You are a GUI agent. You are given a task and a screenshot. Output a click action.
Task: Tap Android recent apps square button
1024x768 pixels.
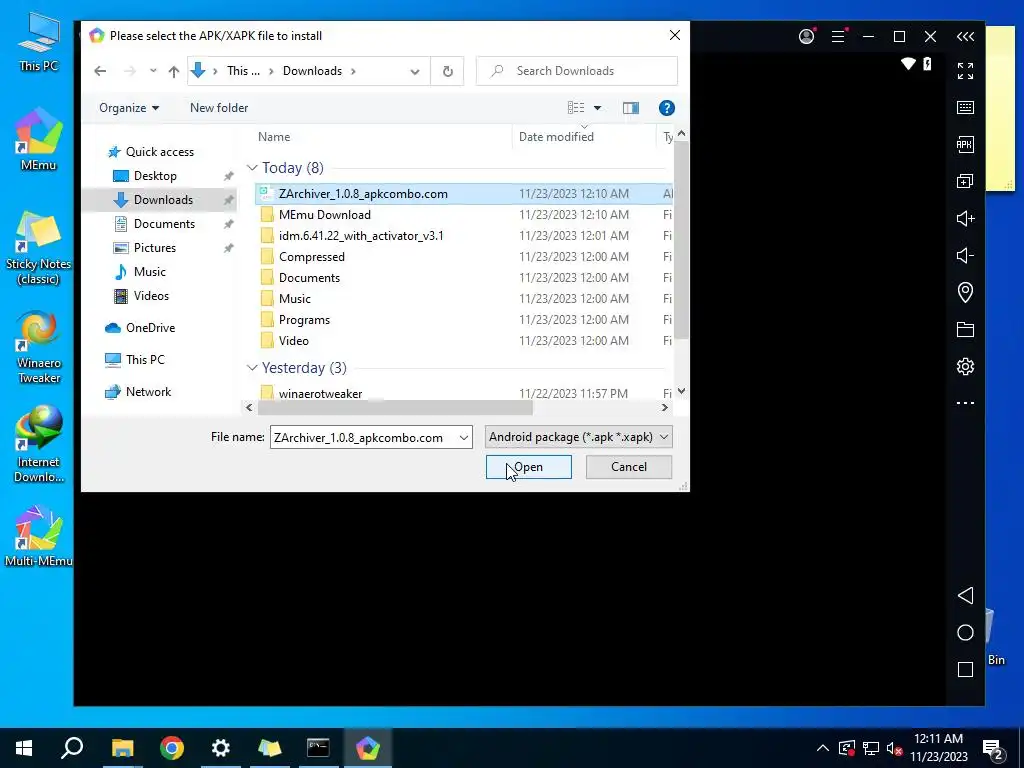pyautogui.click(x=965, y=669)
